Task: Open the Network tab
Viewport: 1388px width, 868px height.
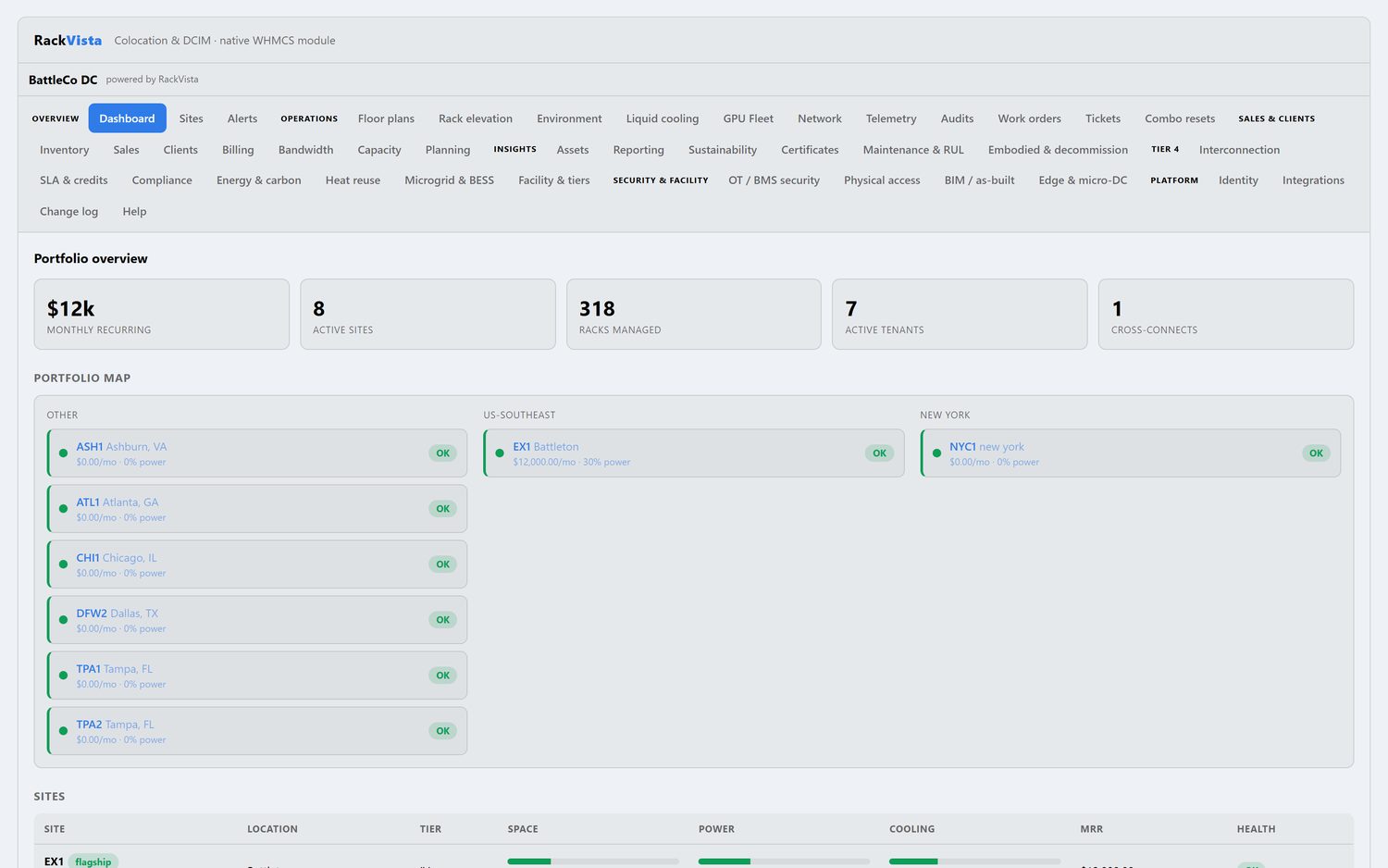Action: (820, 118)
